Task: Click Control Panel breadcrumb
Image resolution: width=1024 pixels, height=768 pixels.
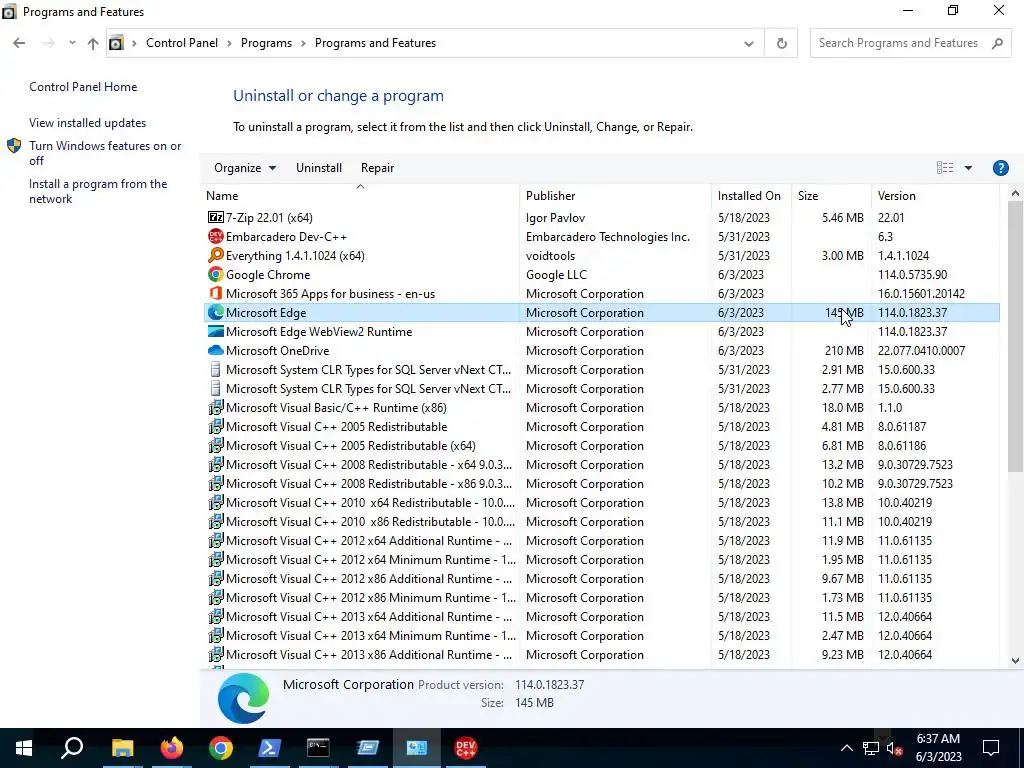Action: tap(182, 43)
